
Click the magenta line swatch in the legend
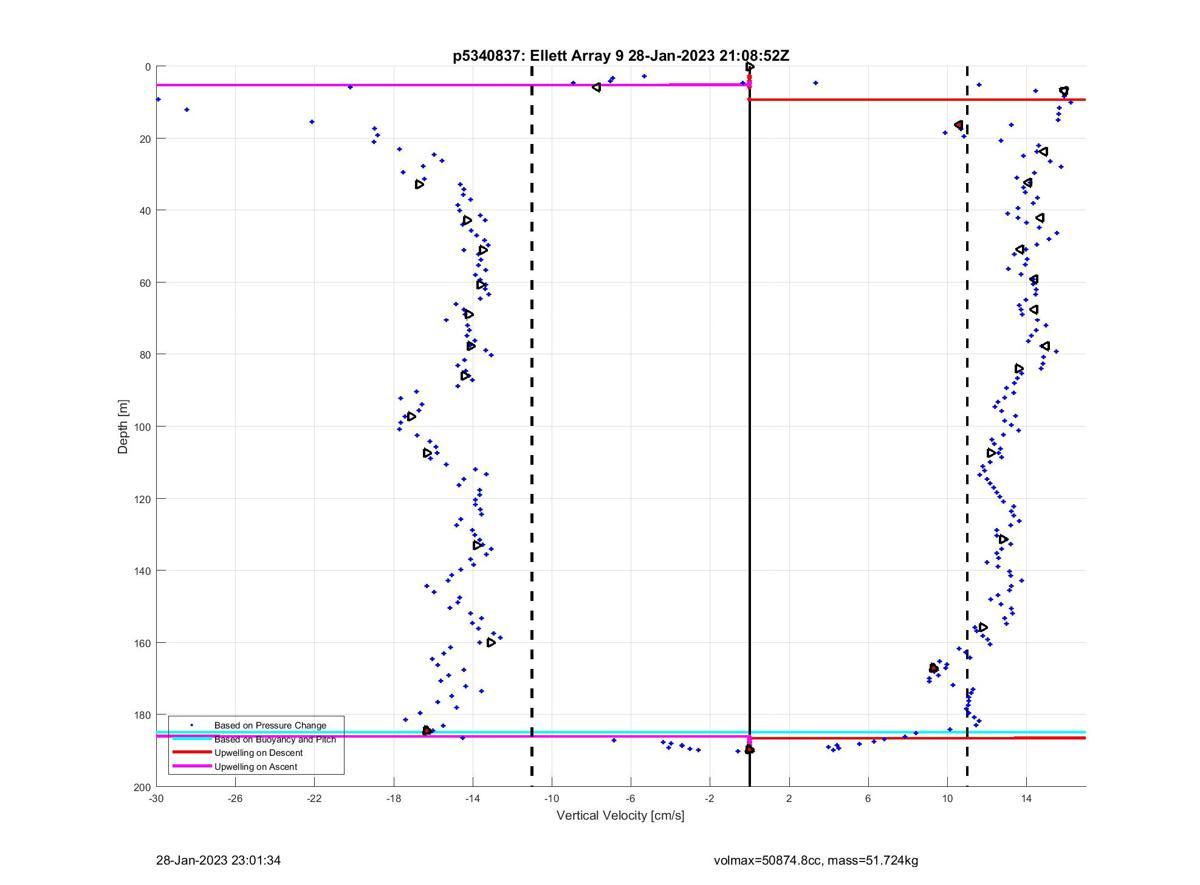coord(191,766)
